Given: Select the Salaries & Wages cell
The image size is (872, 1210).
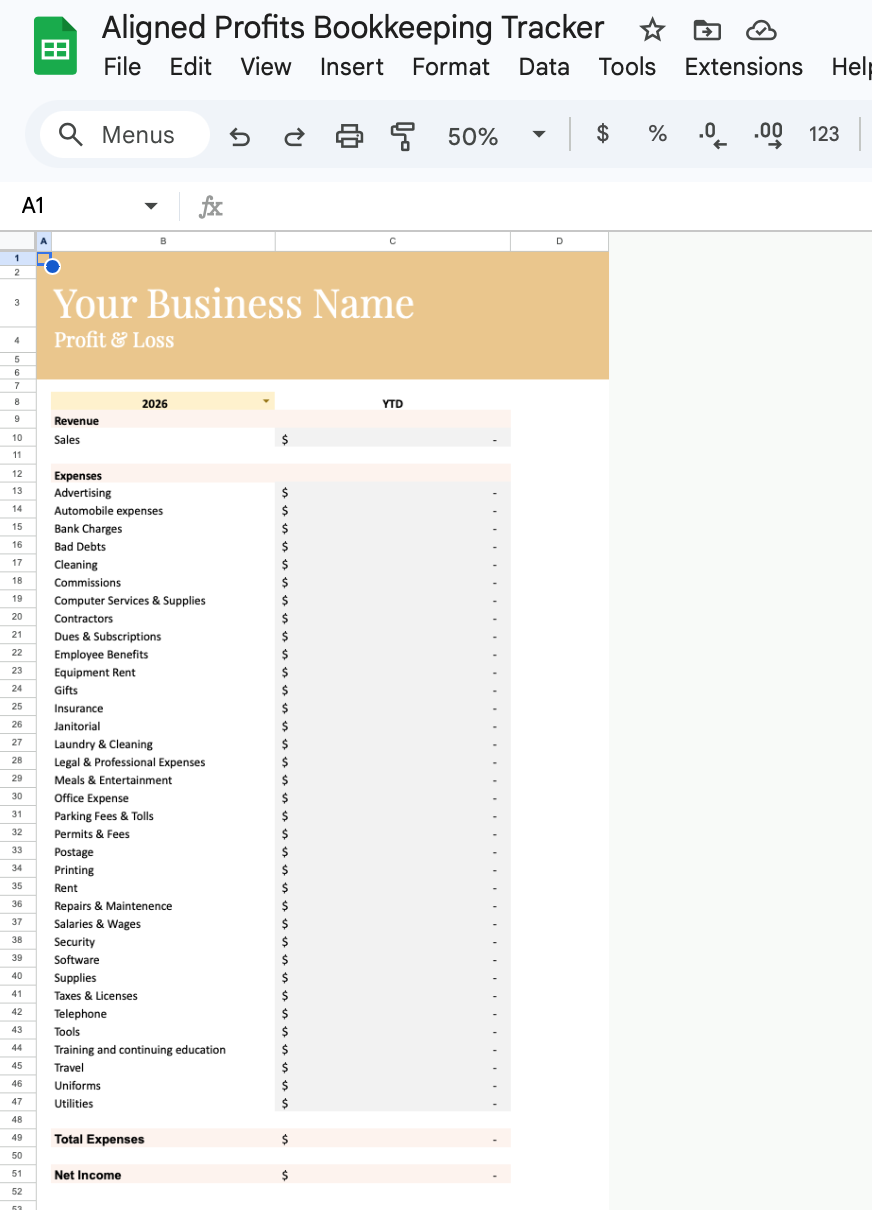Looking at the screenshot, I should [163, 925].
